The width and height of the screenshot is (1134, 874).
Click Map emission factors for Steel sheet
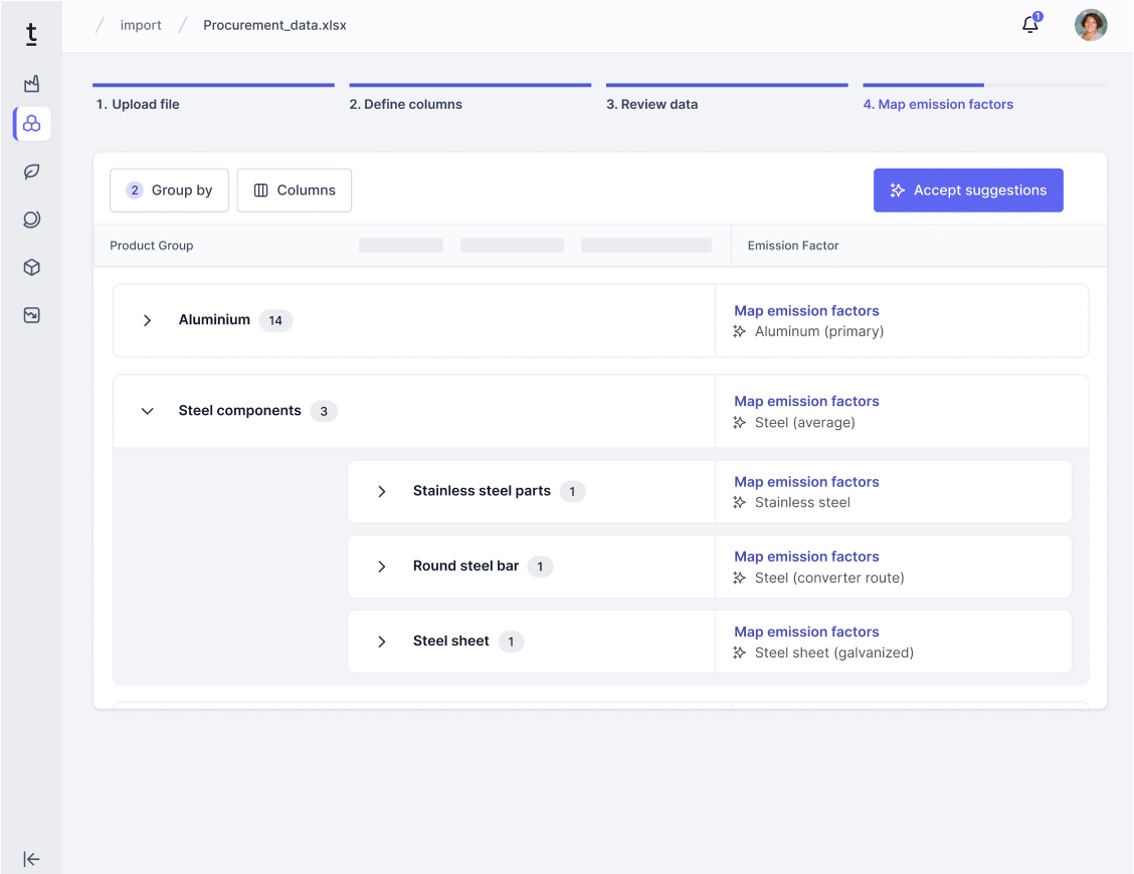806,632
